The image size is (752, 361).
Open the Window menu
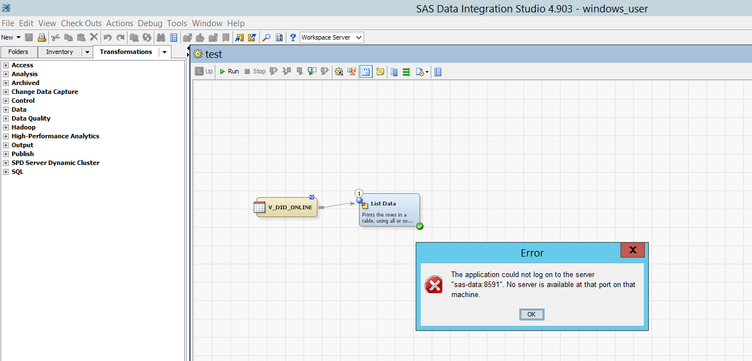point(207,23)
